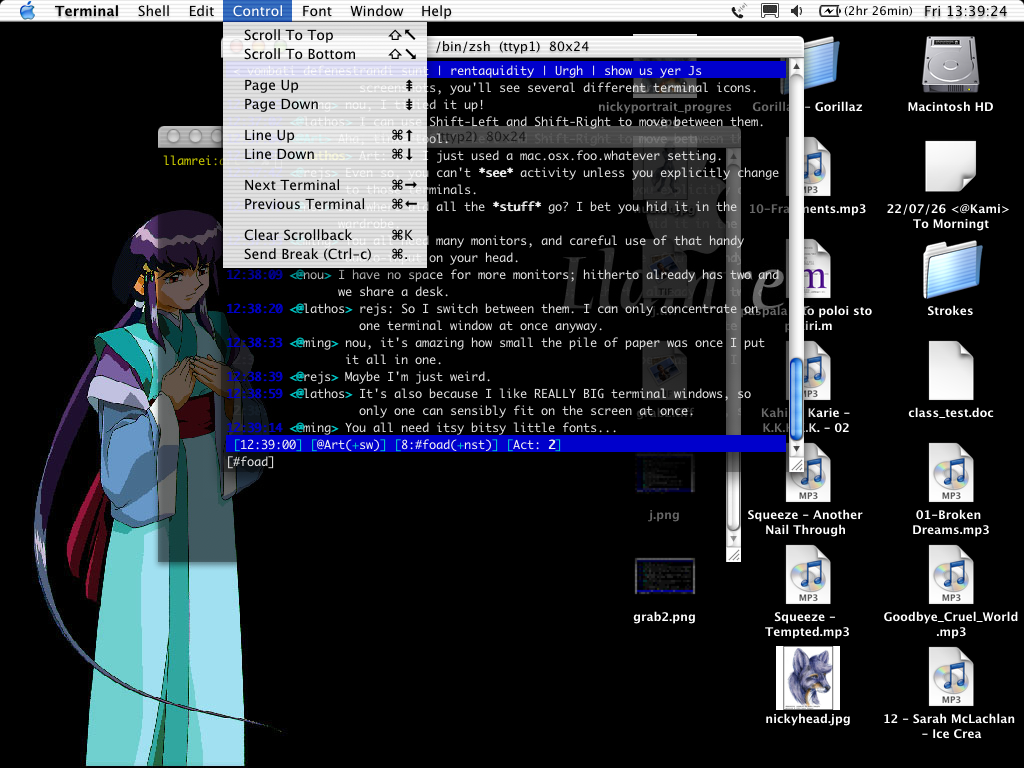Choose Scroll To Top
The height and width of the screenshot is (768, 1024).
point(325,35)
